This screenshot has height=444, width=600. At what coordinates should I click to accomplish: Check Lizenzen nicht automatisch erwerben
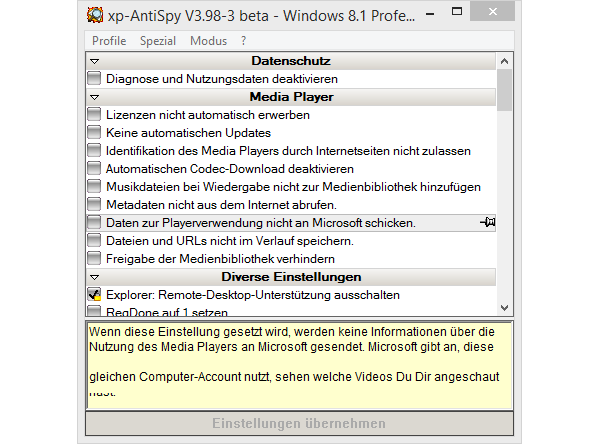(94, 114)
